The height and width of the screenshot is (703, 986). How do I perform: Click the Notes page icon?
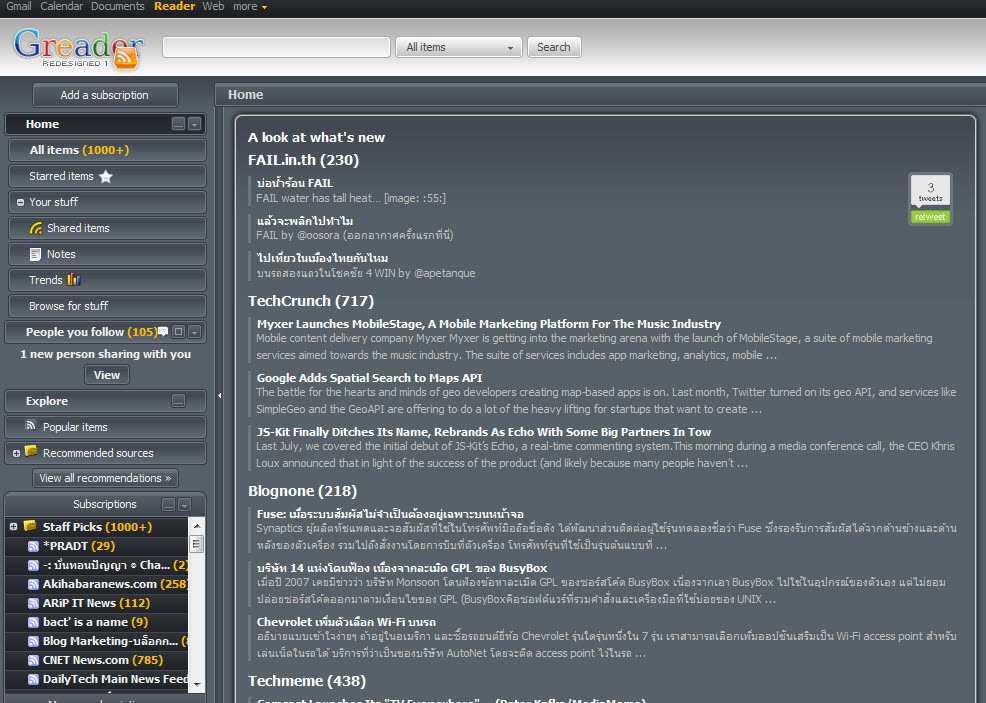(35, 254)
